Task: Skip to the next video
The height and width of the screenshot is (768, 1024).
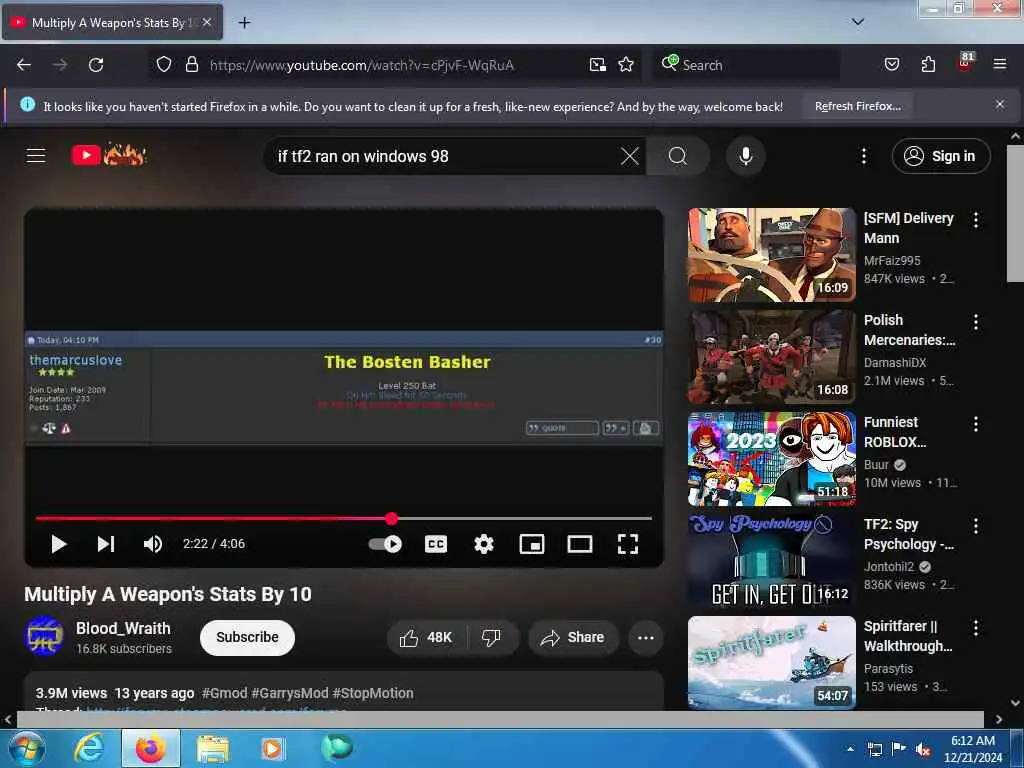Action: tap(106, 544)
